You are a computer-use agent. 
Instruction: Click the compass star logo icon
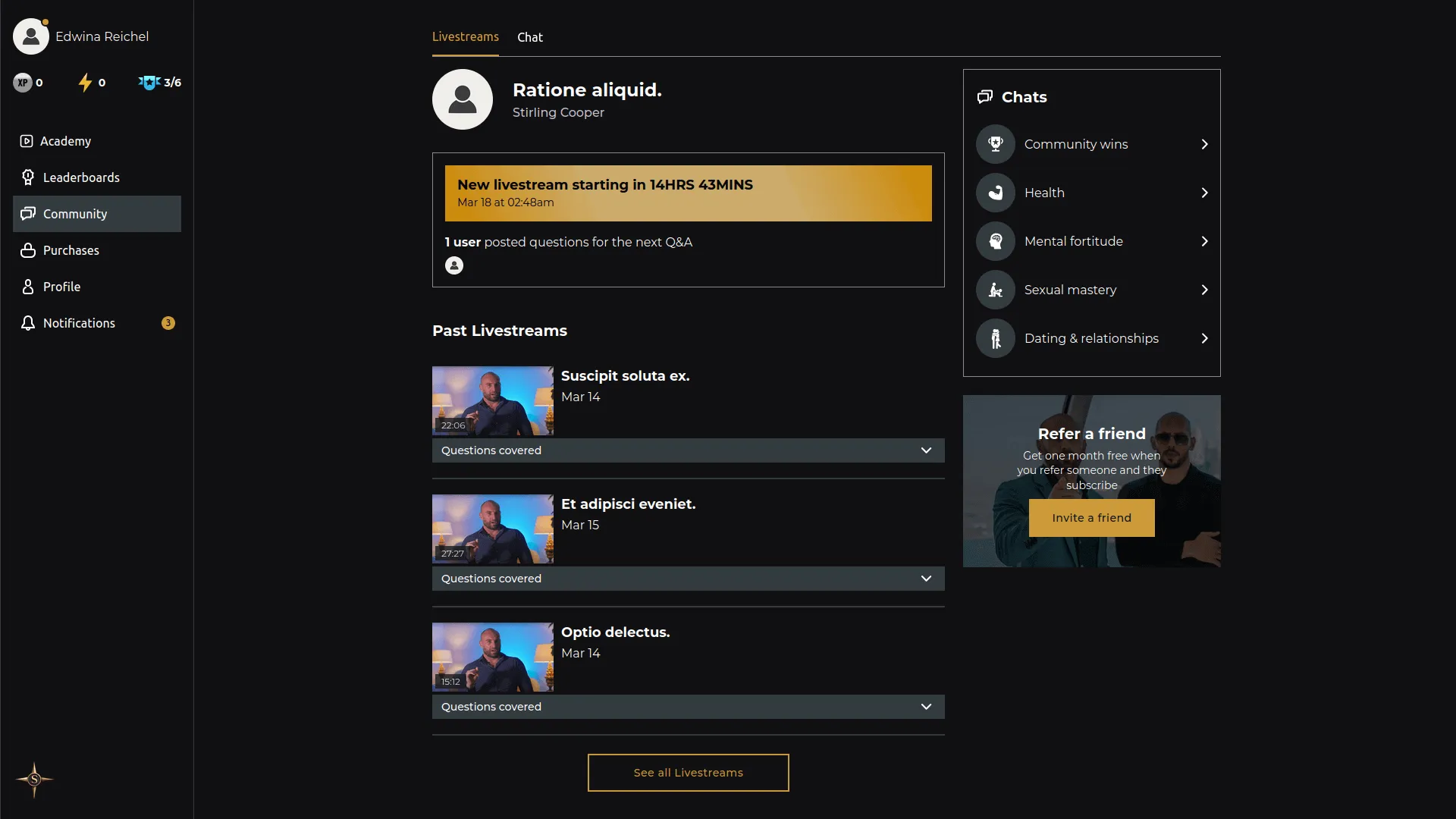tap(34, 780)
